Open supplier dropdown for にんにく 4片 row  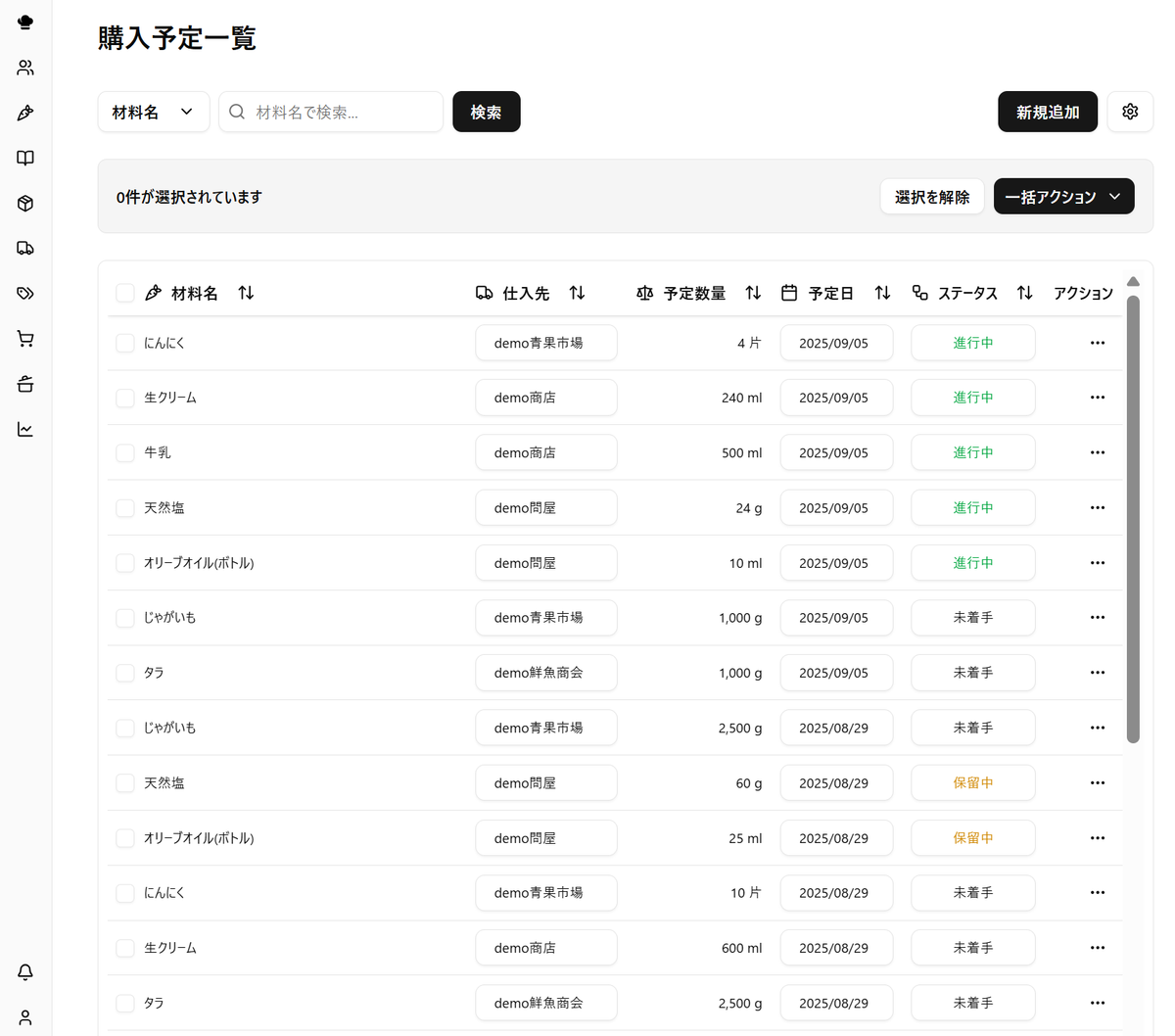click(546, 343)
